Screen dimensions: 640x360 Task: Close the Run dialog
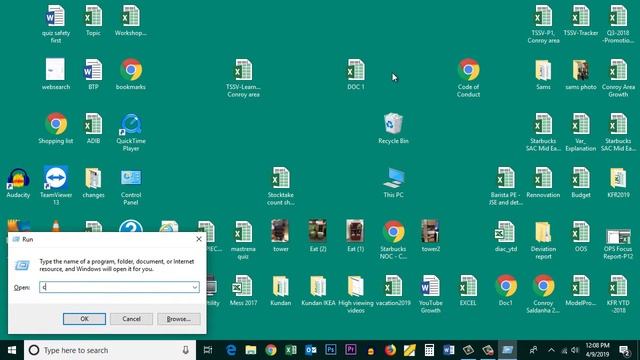(x=199, y=239)
